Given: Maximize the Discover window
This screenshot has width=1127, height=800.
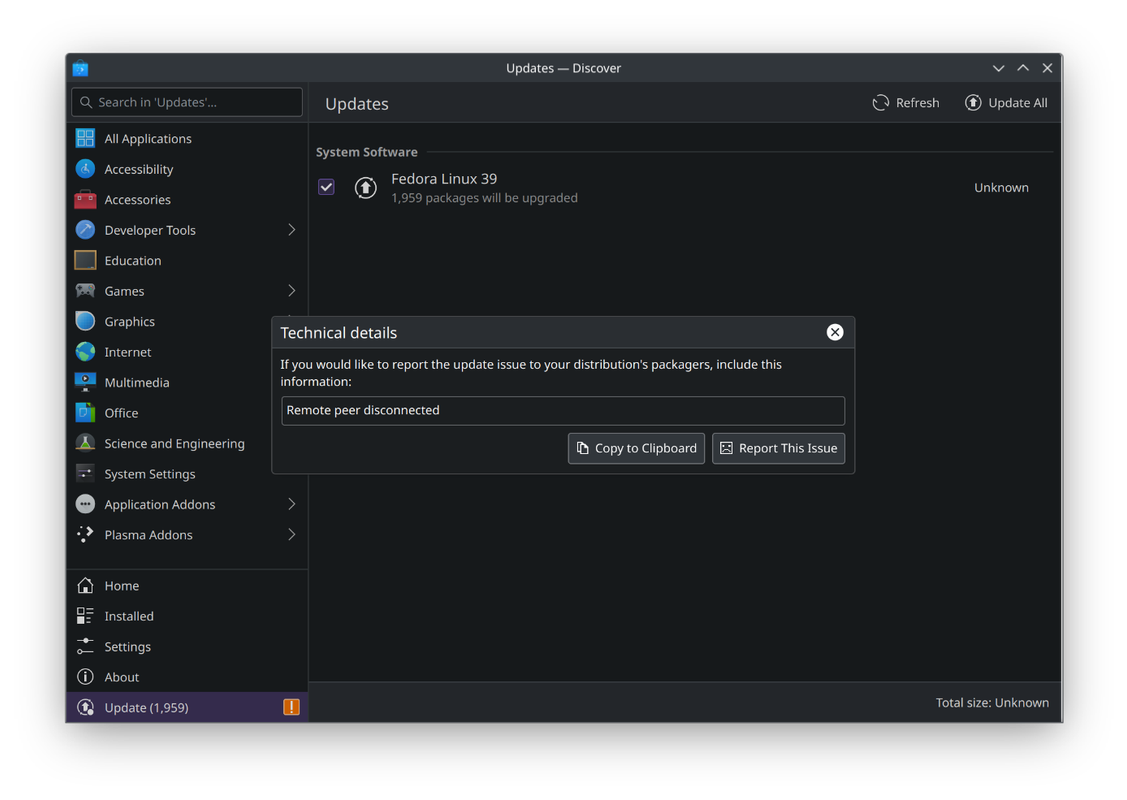Looking at the screenshot, I should [1023, 68].
